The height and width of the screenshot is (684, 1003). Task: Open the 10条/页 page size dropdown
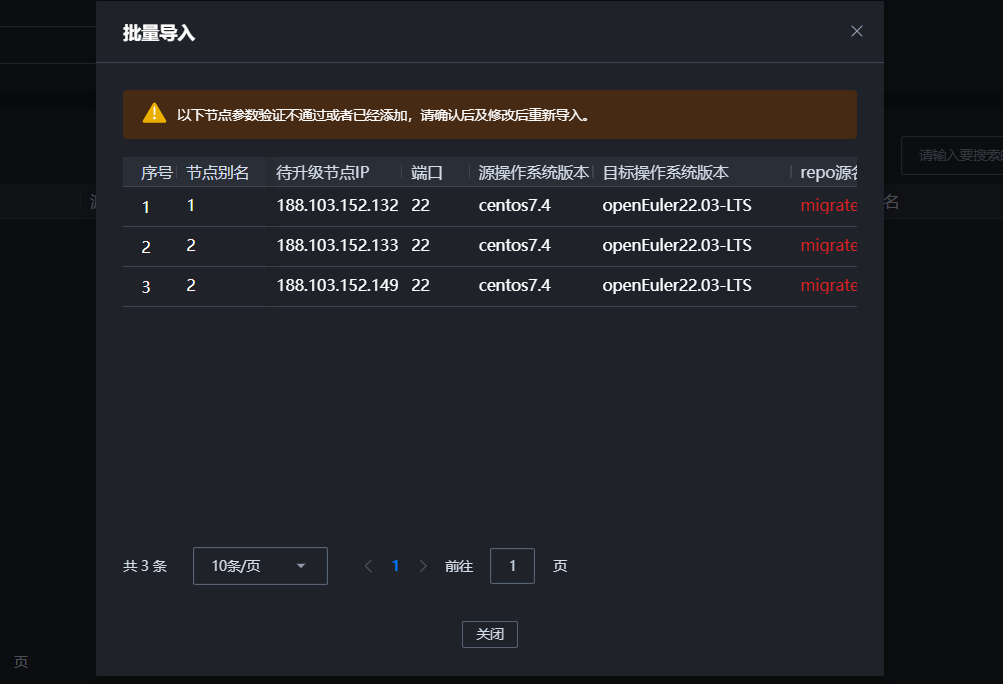pyautogui.click(x=260, y=566)
